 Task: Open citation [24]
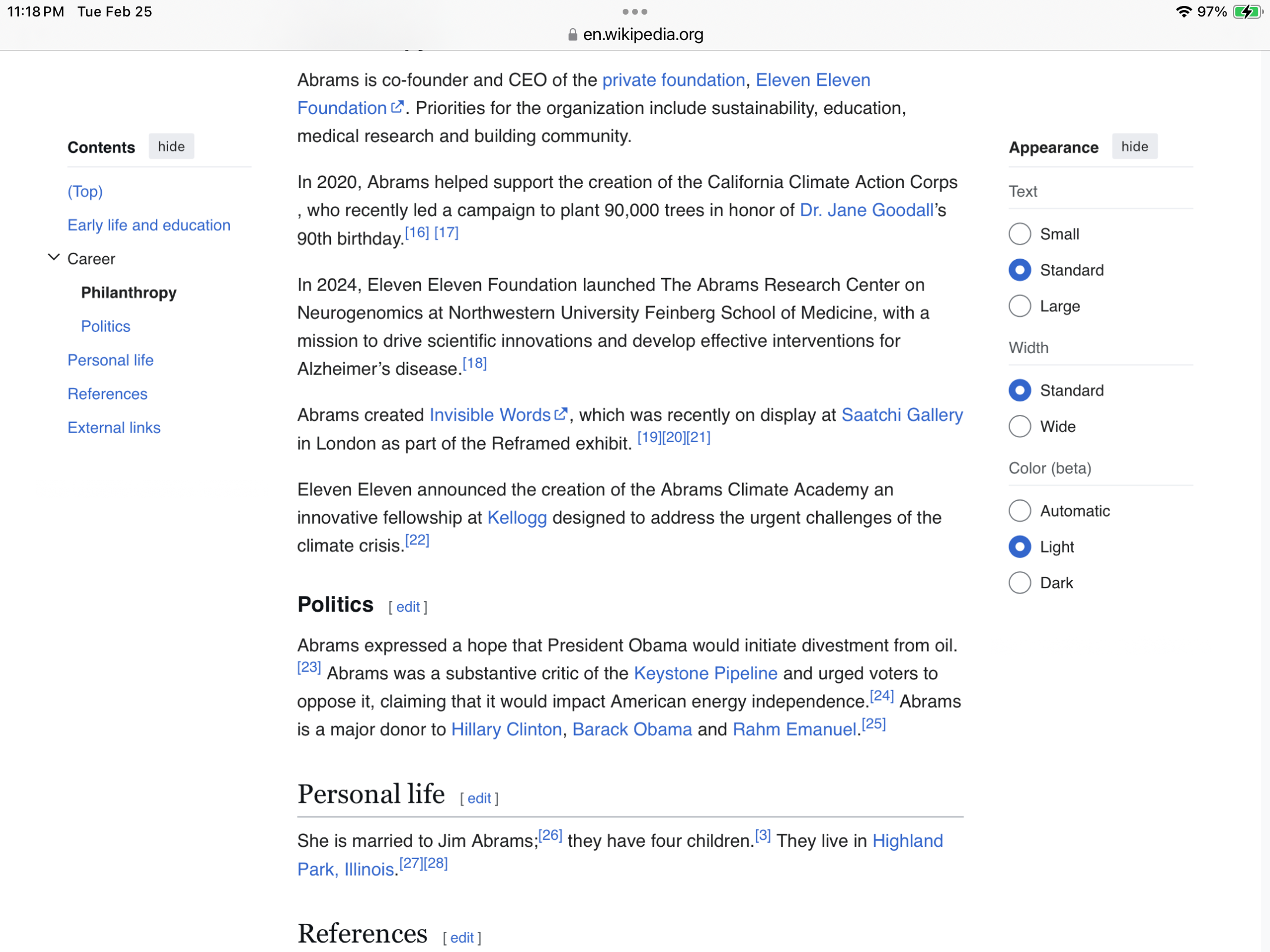point(882,696)
